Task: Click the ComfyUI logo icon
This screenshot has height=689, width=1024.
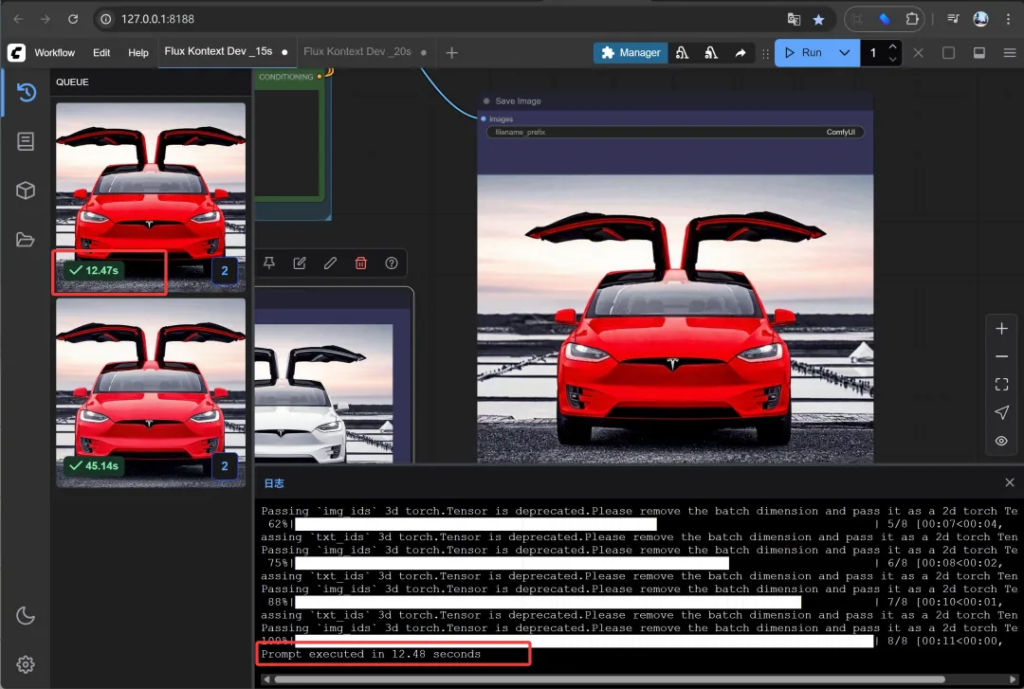Action: [16, 52]
